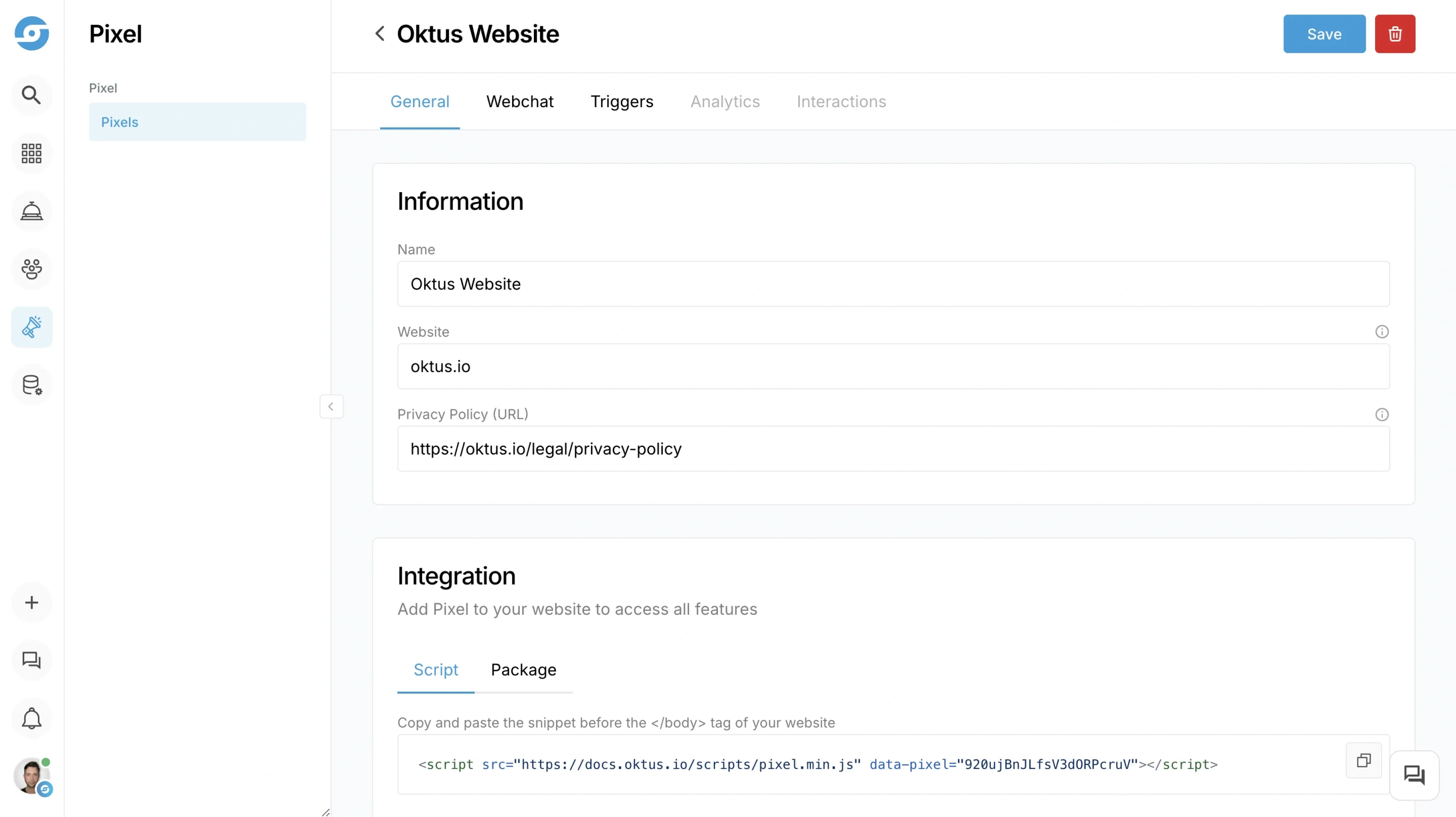The image size is (1456, 817).
Task: Show info for Privacy Policy field
Action: pos(1382,415)
